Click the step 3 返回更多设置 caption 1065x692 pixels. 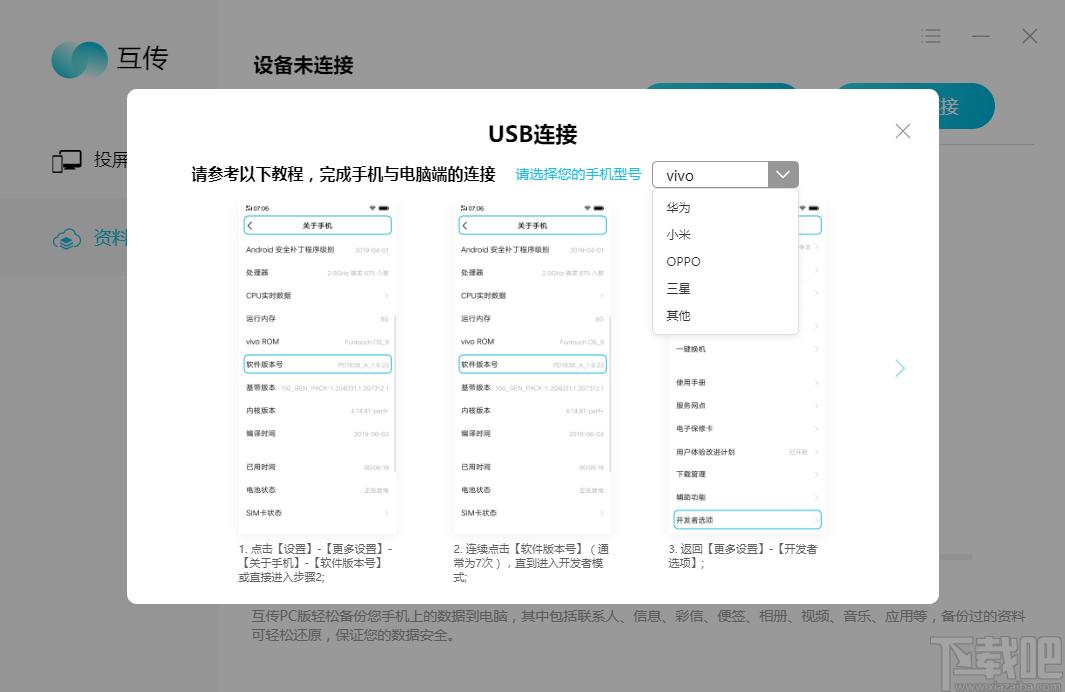(742, 556)
